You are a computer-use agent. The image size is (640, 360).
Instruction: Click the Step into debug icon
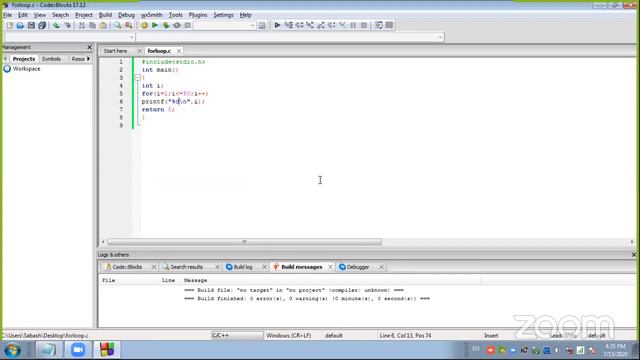pyautogui.click(x=310, y=25)
